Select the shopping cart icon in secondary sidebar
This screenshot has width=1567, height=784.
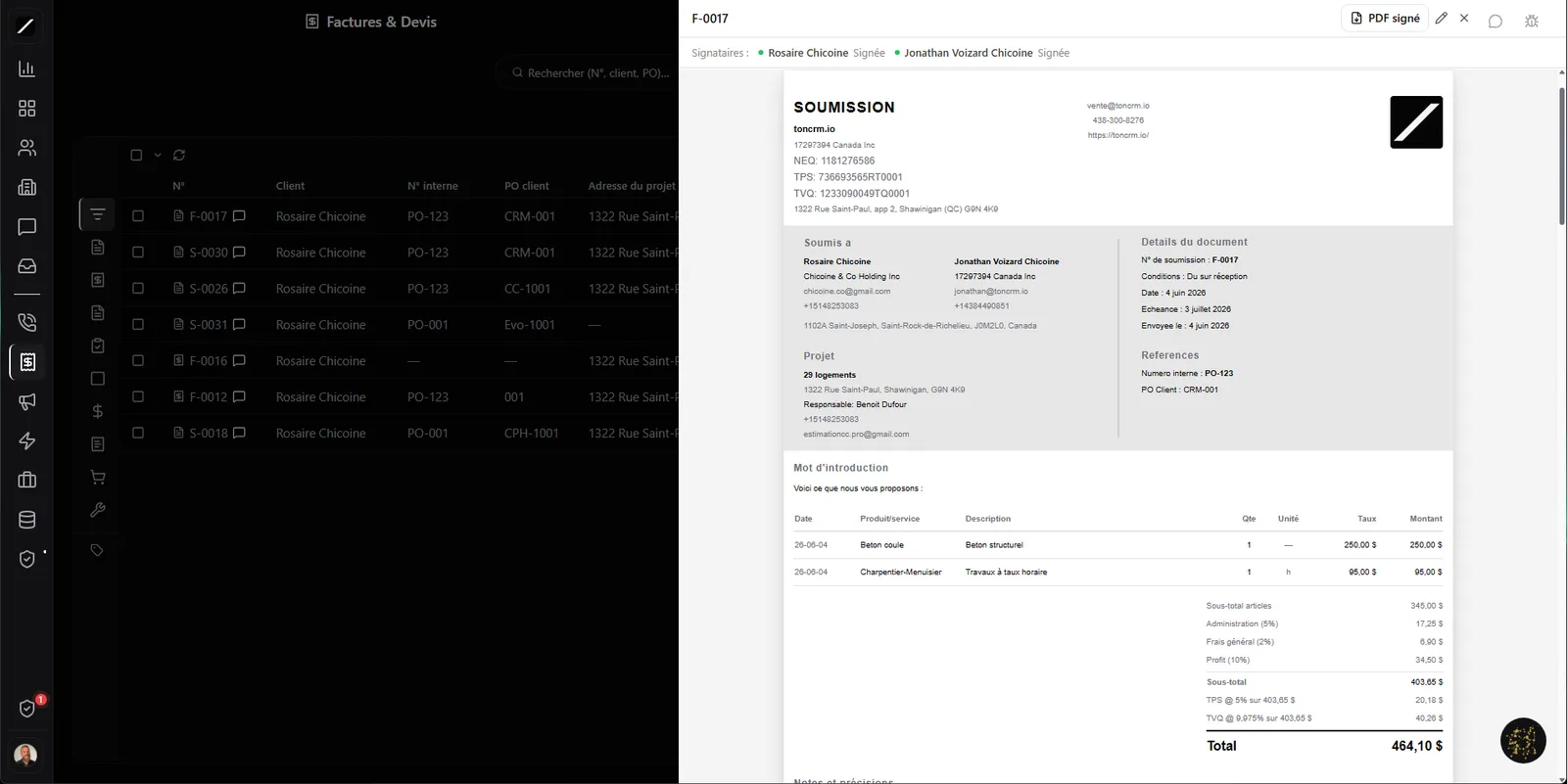tap(97, 477)
